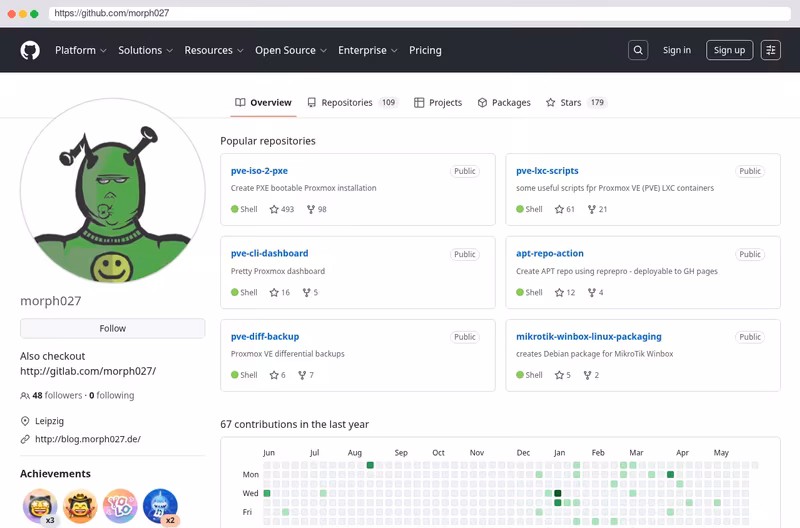The height and width of the screenshot is (528, 800).
Task: Click the star count 493 on pve-iso-2-pxe
Action: [282, 209]
